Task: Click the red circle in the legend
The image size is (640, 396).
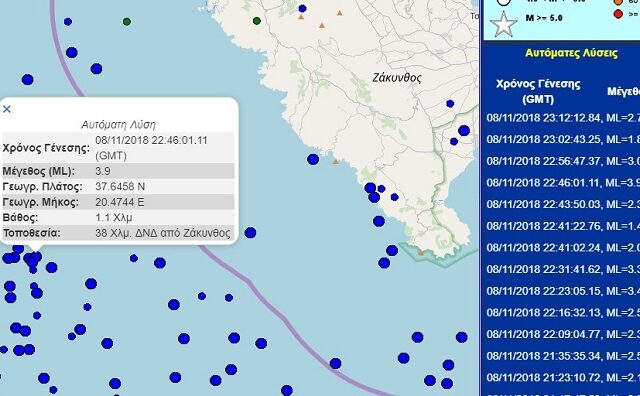Action: pos(619,14)
